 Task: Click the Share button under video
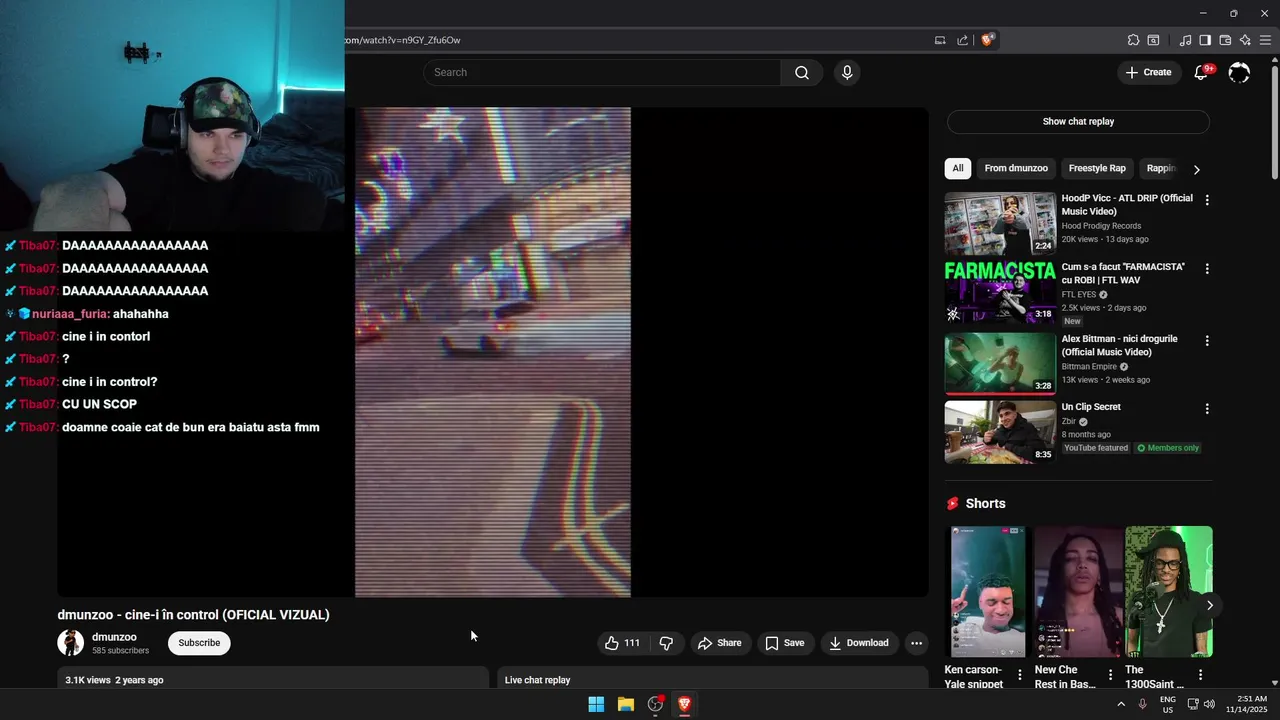(720, 643)
